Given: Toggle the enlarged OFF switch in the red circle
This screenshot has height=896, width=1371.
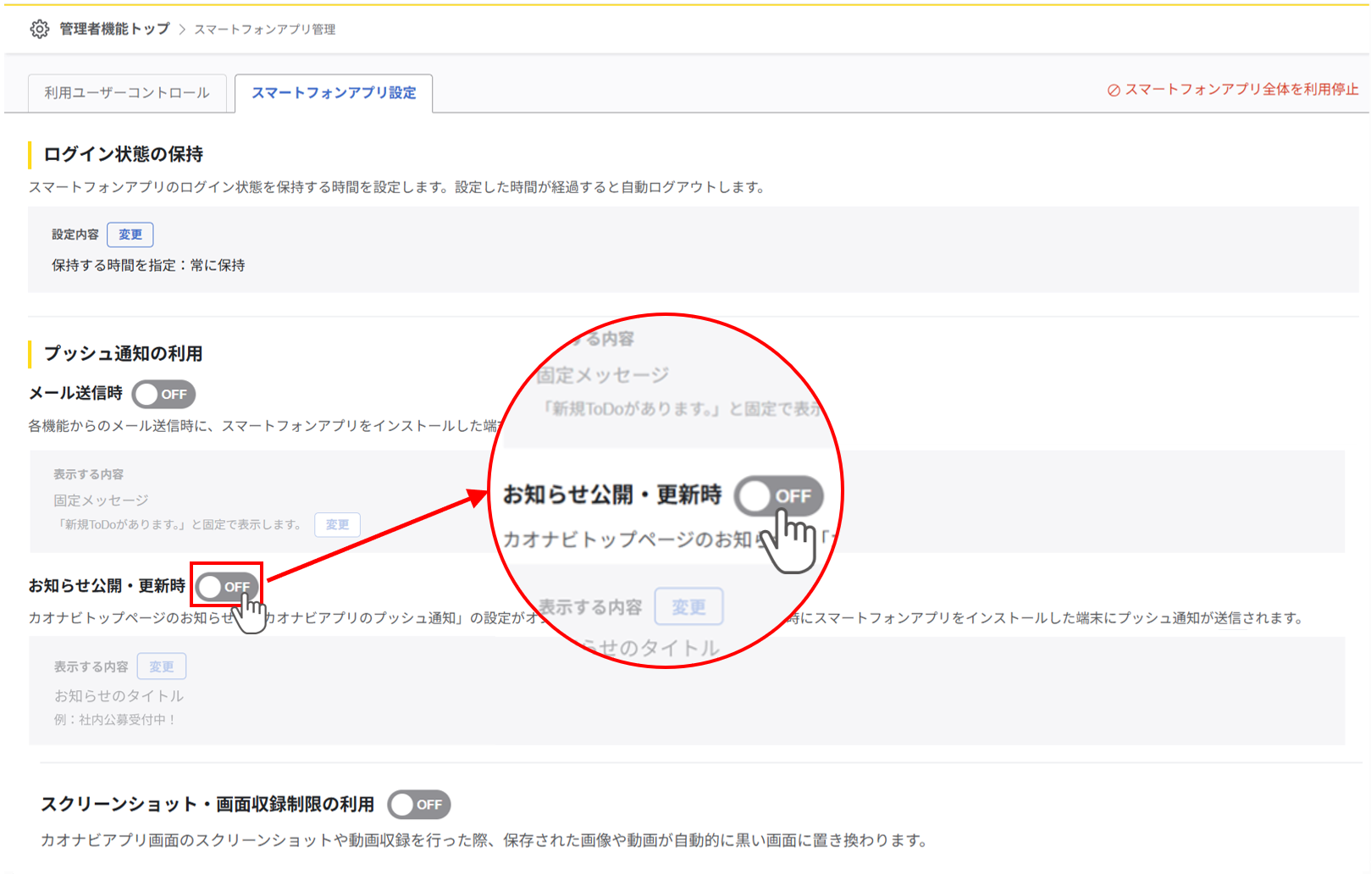Looking at the screenshot, I should 778,496.
